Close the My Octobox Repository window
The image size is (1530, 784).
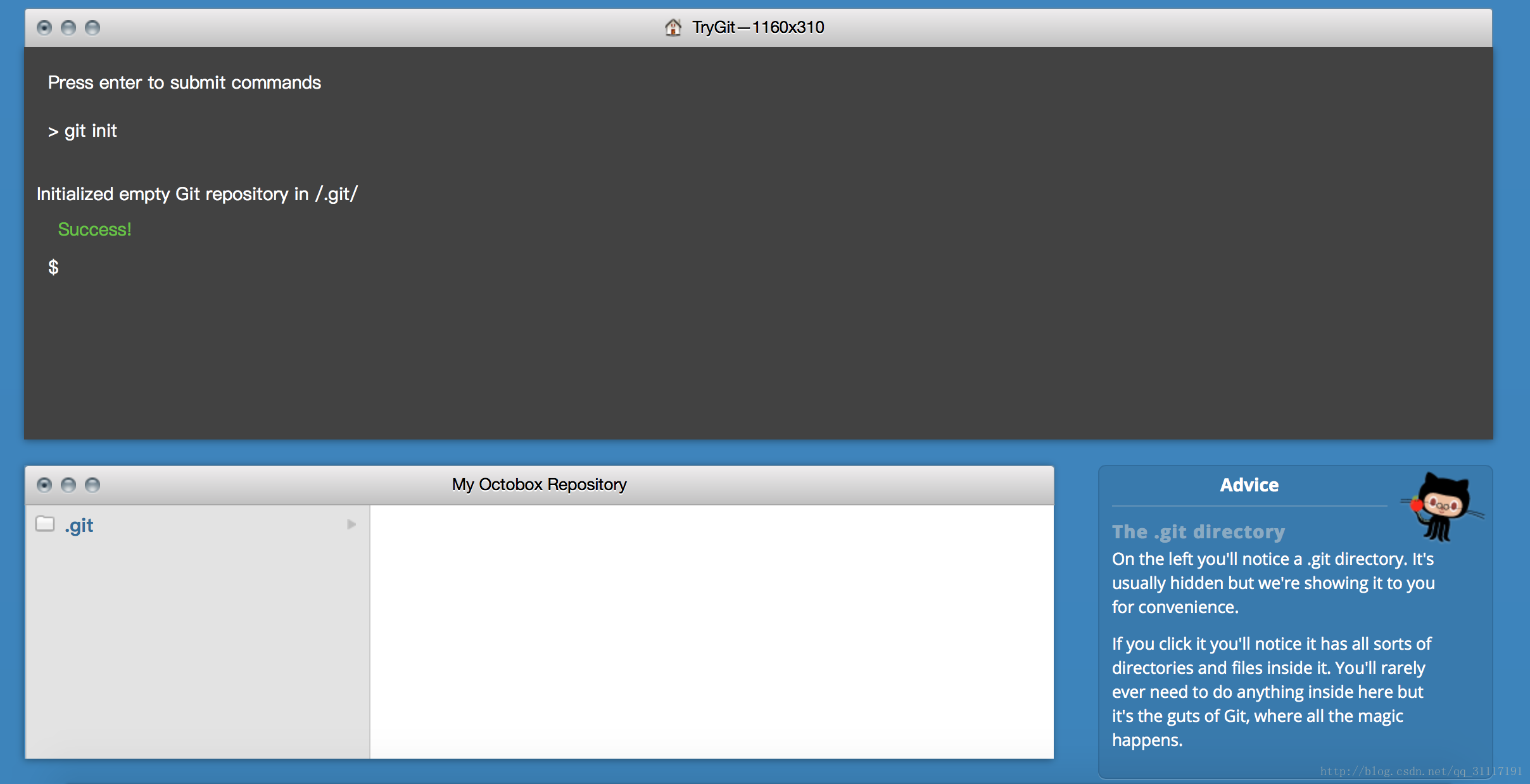[44, 485]
